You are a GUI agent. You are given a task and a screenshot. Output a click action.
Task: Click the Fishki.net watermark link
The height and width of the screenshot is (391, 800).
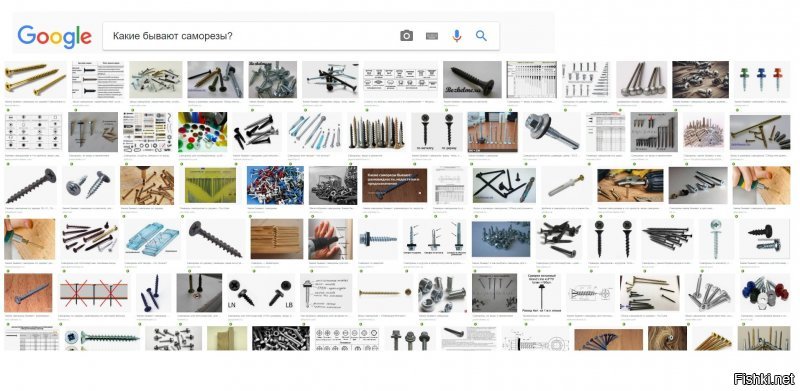(x=764, y=379)
